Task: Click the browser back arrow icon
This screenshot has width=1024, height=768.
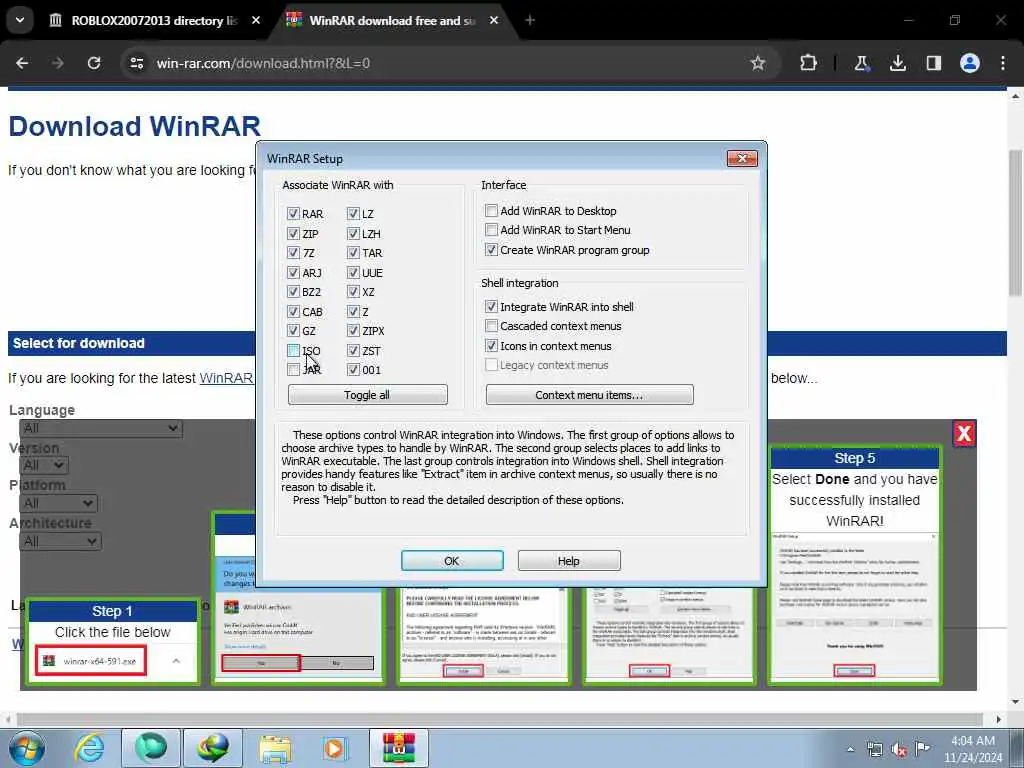Action: (x=22, y=63)
